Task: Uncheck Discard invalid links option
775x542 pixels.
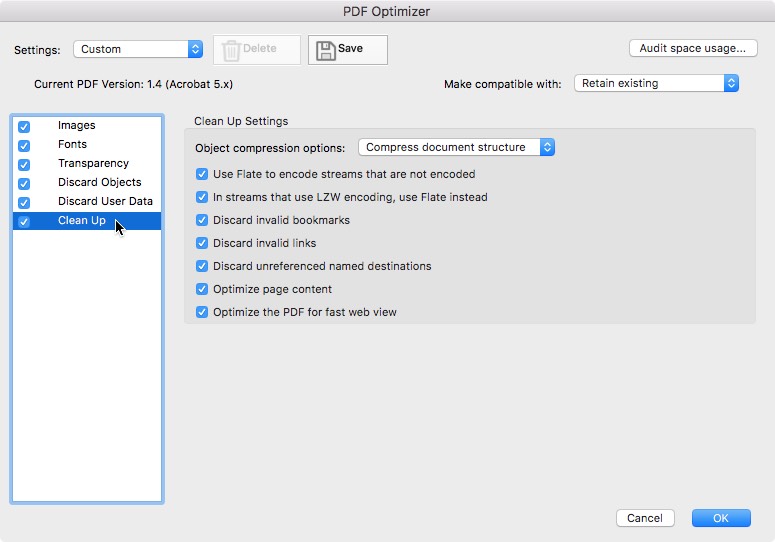Action: 202,243
